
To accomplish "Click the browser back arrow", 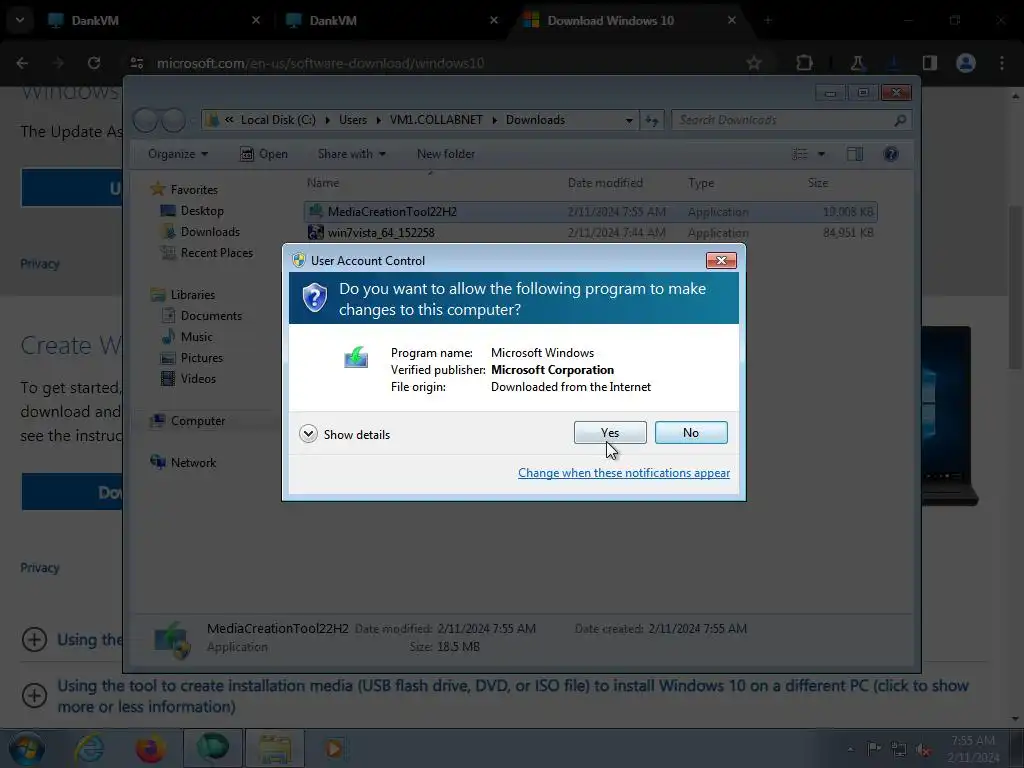I will (22, 63).
